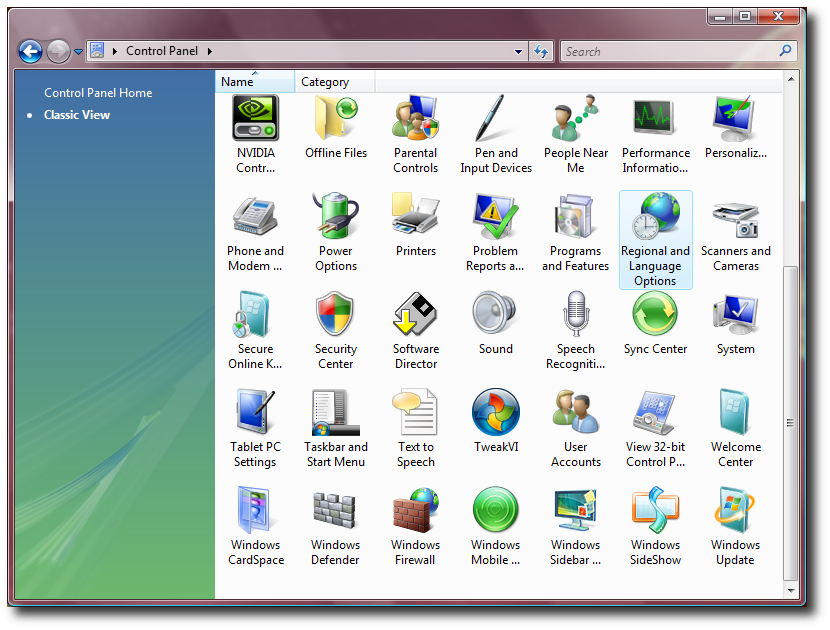Click Control Panel in address bar
Viewport: 830px width, 630px height.
tap(162, 51)
